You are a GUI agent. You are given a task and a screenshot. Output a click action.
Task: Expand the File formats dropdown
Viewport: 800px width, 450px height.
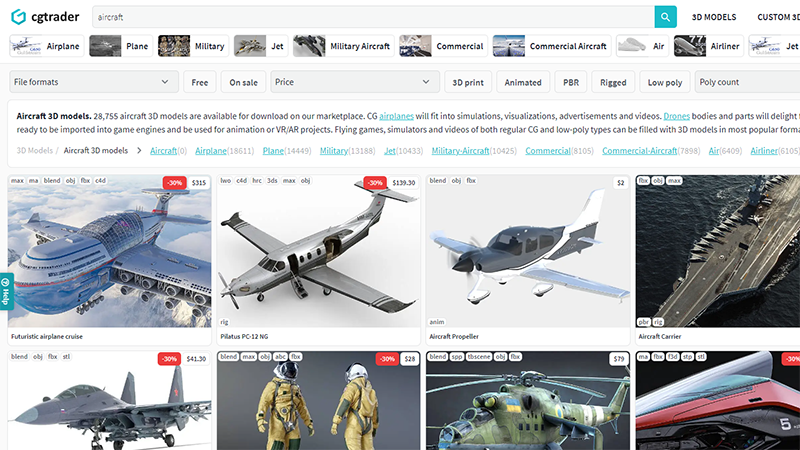click(94, 82)
